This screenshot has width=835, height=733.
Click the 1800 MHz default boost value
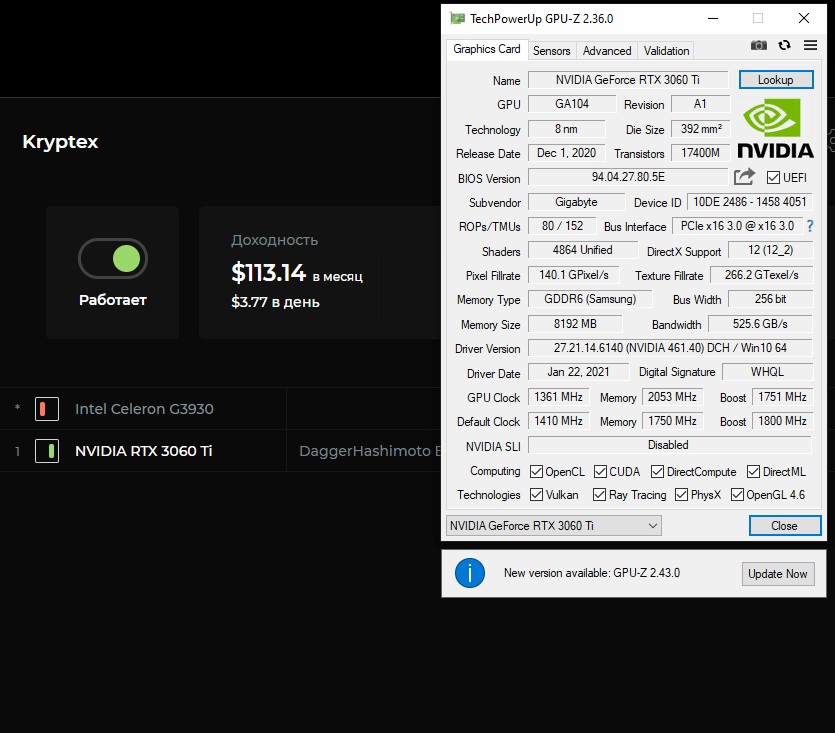782,421
